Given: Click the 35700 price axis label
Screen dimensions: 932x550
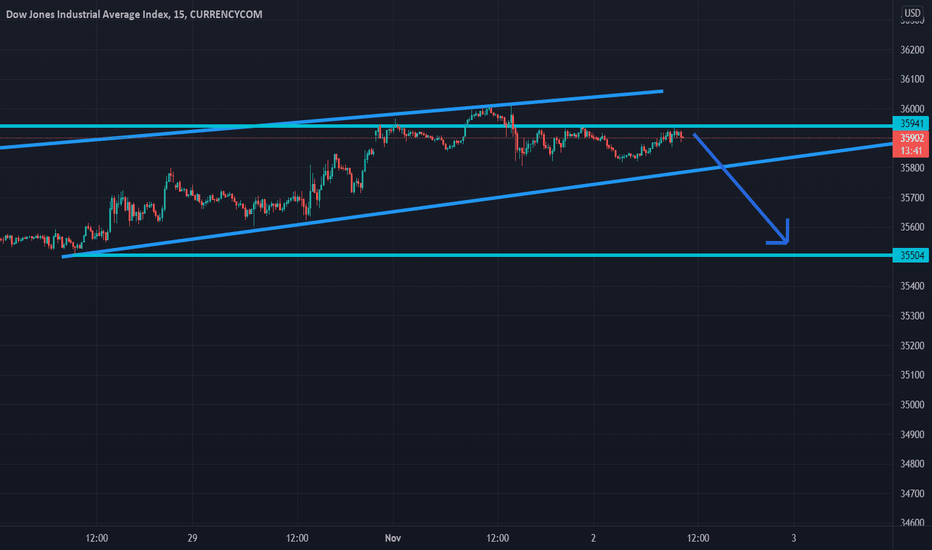Looking at the screenshot, I should tap(912, 197).
